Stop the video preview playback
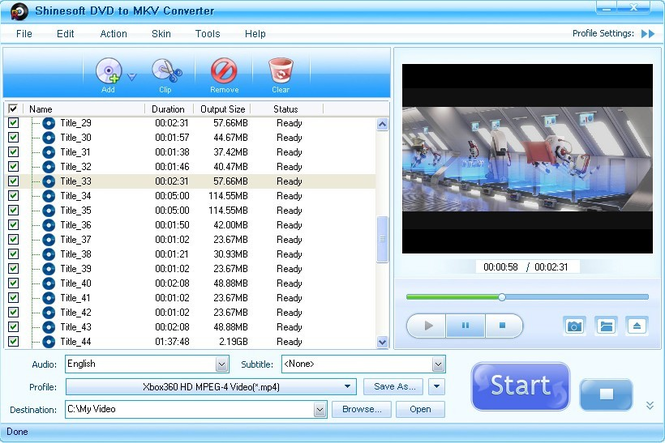Screen dimensions: 665x443 [503, 326]
